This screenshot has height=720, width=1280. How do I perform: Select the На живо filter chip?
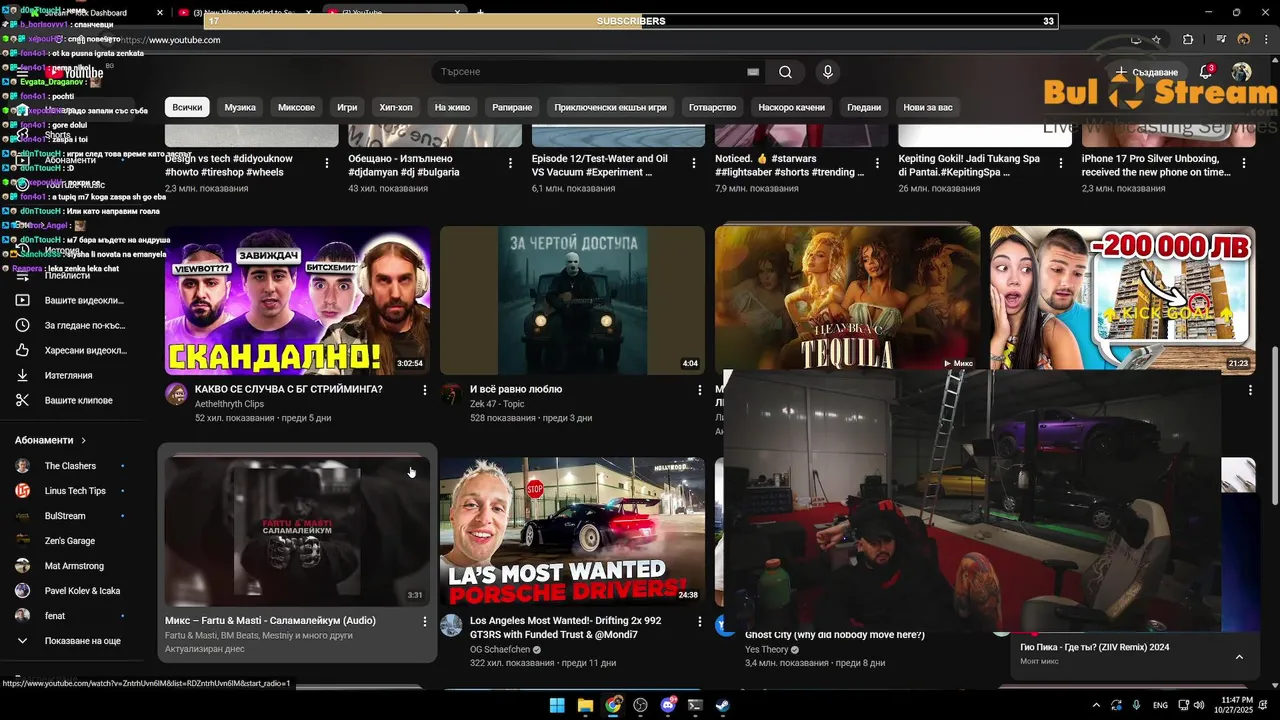pos(452,107)
